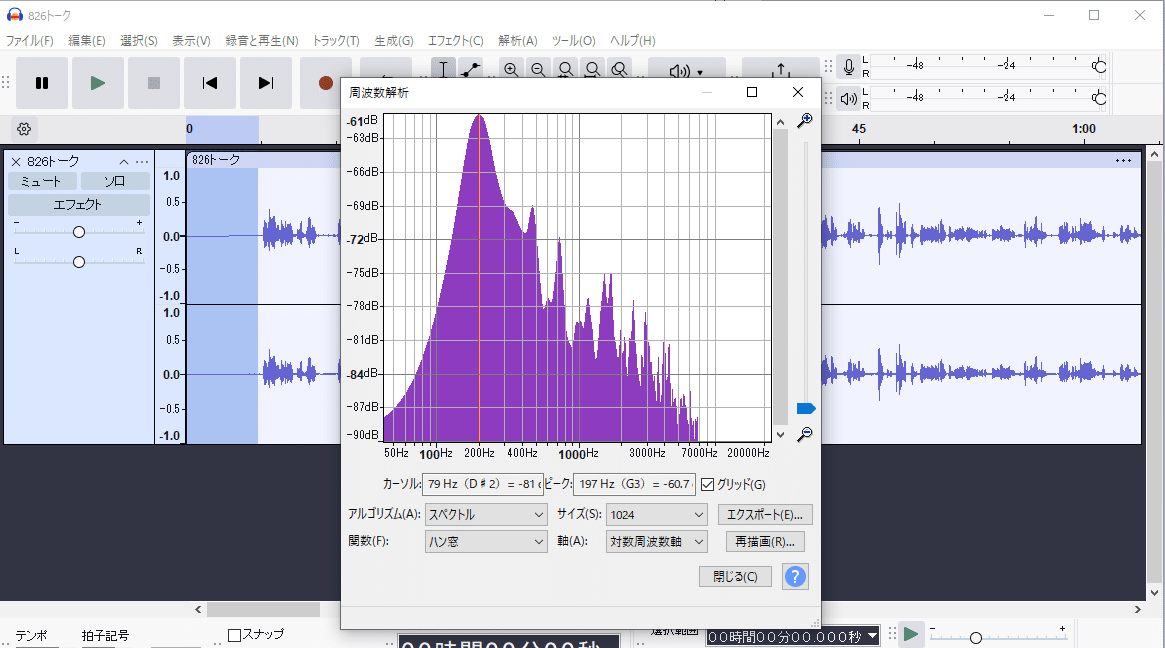Click the horizontal scrollbar right arrow
The image size is (1165, 648).
pyautogui.click(x=1138, y=609)
